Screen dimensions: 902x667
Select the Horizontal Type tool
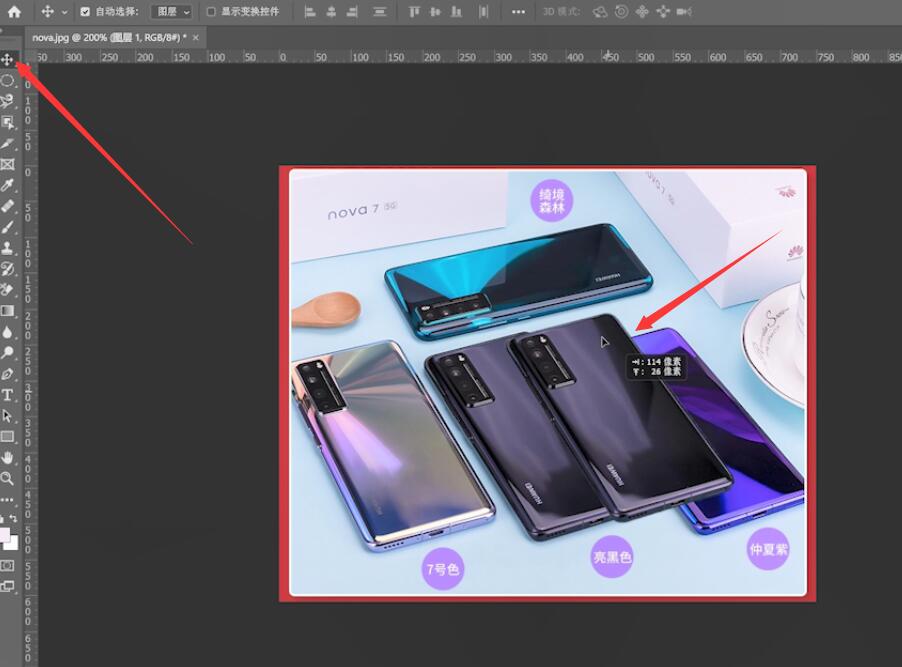pos(7,395)
